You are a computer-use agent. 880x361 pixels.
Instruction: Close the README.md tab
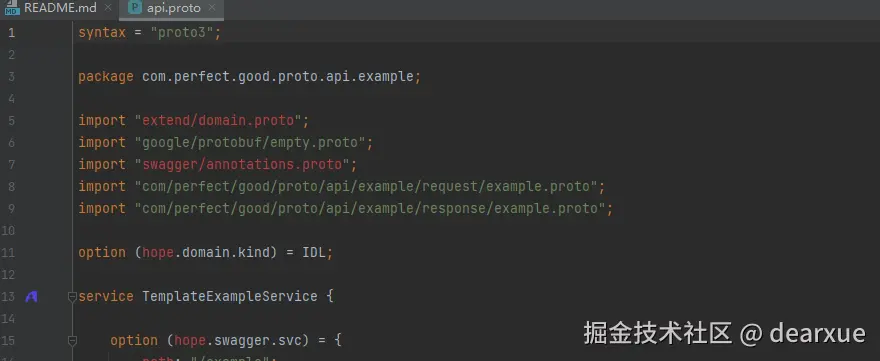pos(108,8)
